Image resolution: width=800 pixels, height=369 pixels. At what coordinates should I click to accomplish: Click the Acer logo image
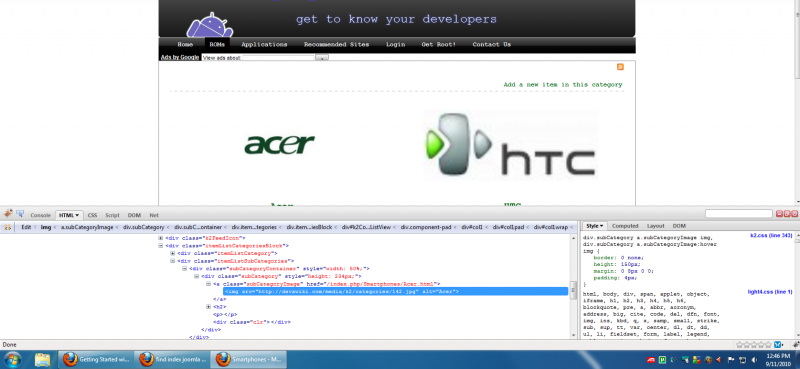pos(280,144)
